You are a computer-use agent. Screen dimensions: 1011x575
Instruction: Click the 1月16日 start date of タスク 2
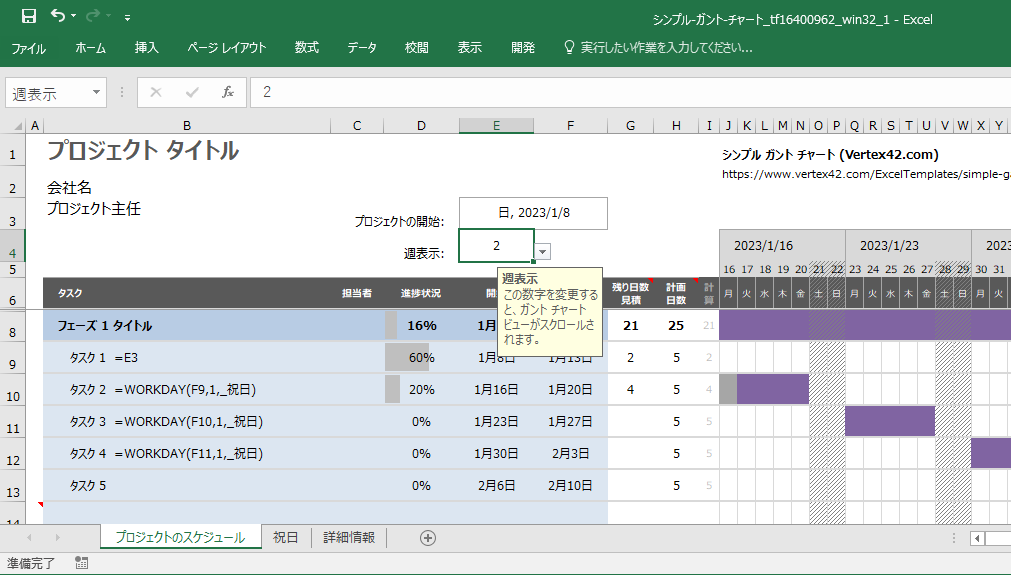[x=496, y=389]
